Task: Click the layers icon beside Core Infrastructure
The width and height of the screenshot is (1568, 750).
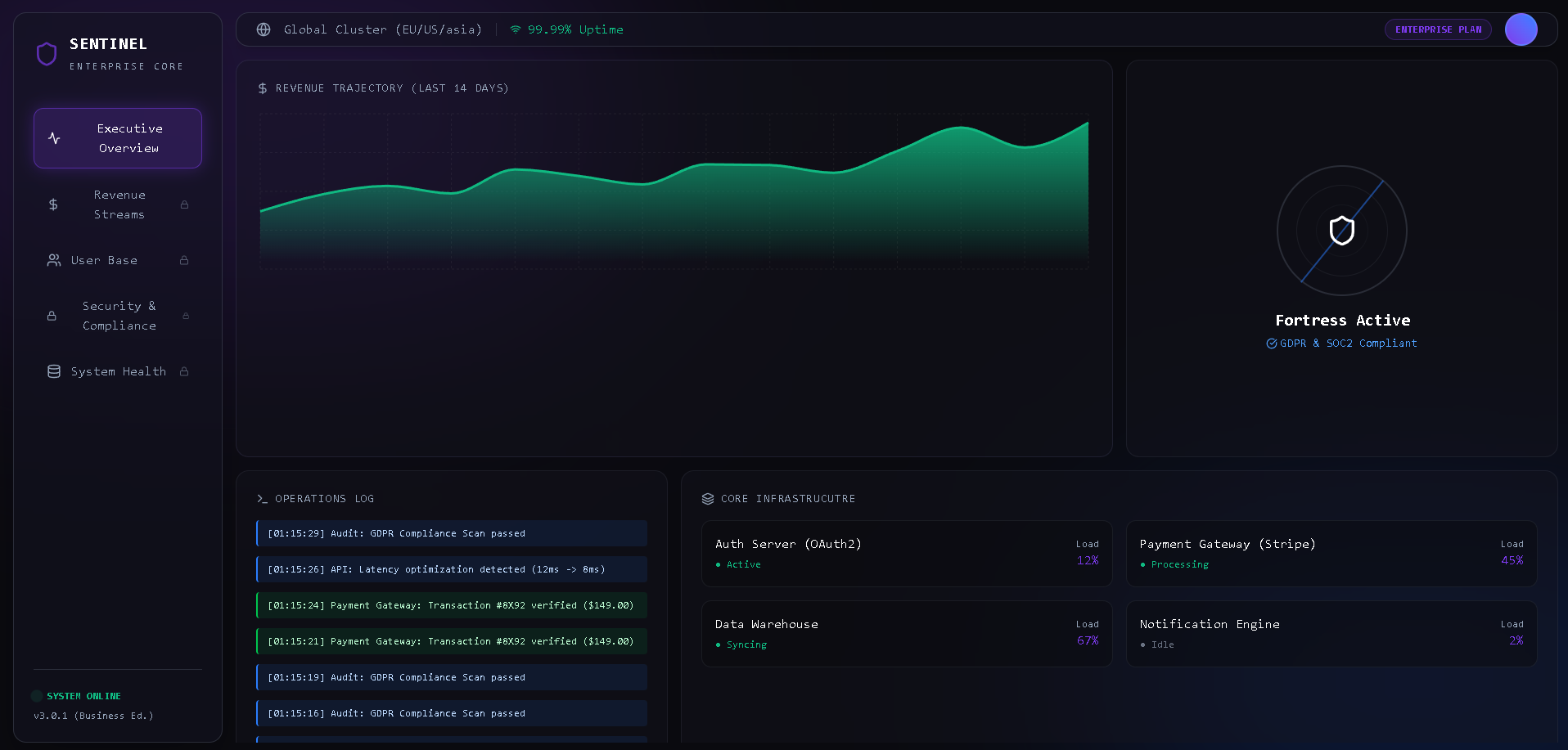Action: [708, 499]
